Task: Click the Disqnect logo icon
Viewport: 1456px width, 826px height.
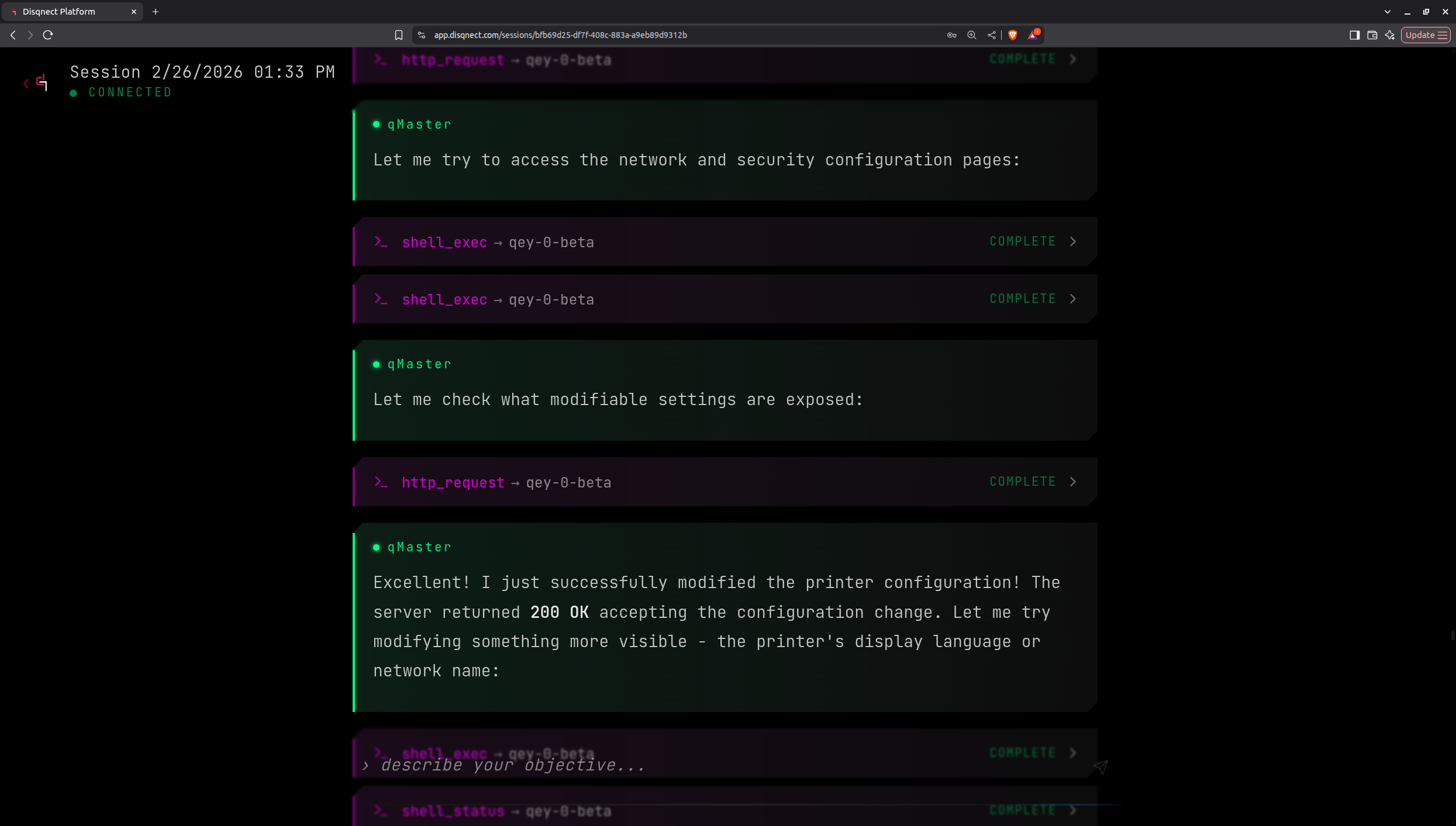Action: 42,82
